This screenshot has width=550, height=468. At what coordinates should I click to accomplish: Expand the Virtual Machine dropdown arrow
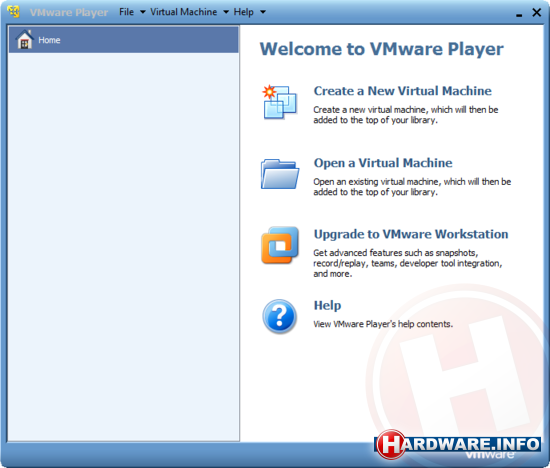pos(226,12)
